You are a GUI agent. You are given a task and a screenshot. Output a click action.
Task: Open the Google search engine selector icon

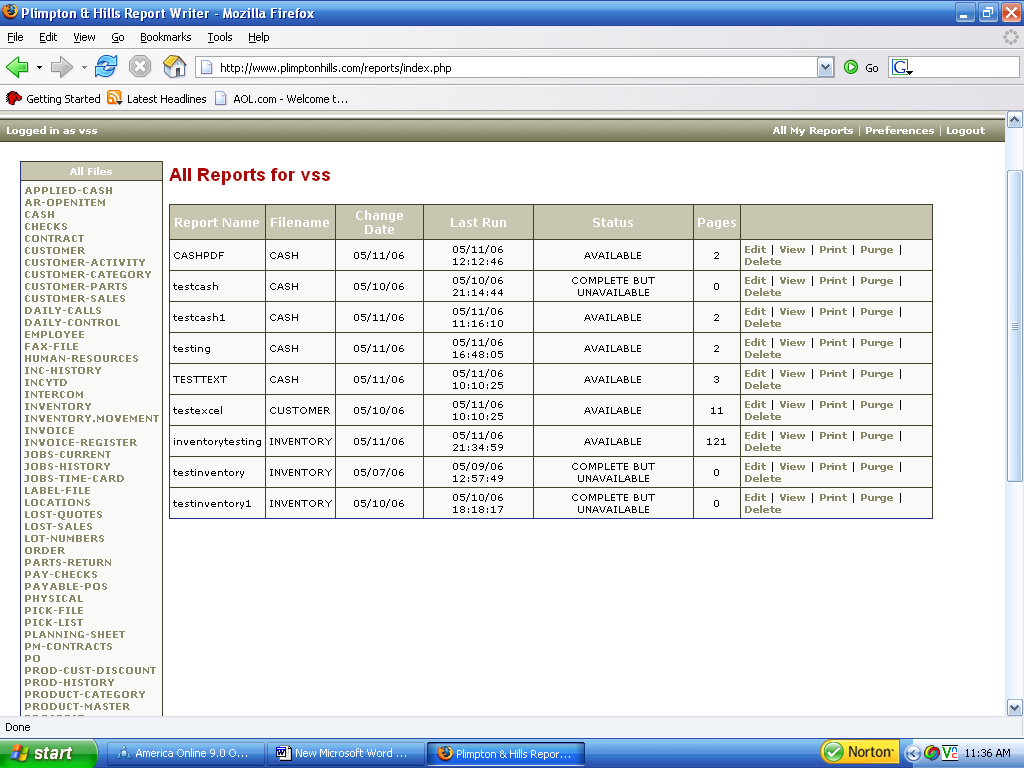coord(902,67)
